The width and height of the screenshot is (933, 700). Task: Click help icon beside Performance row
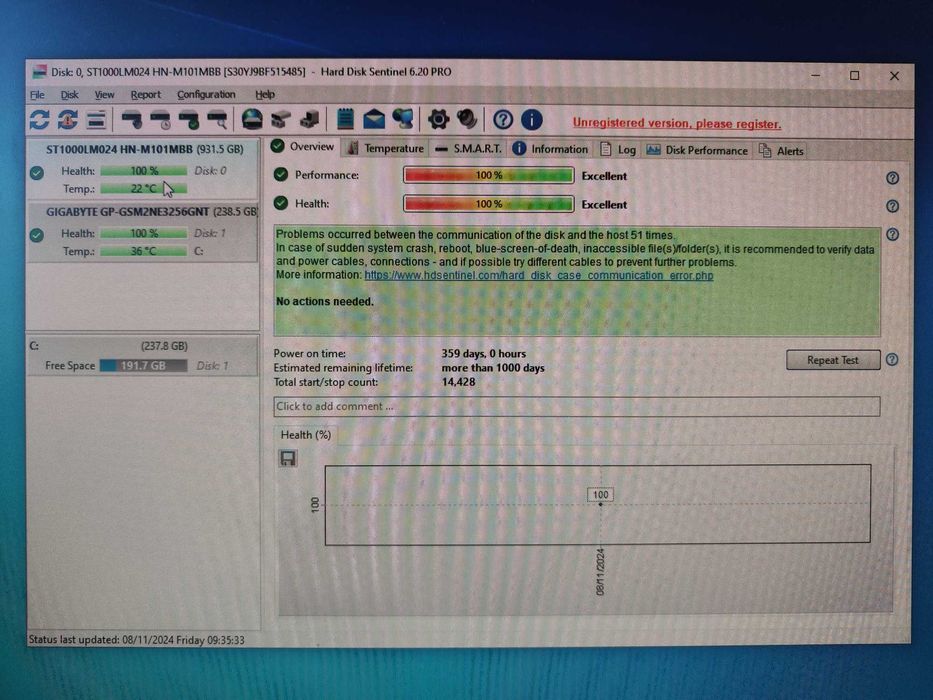893,178
